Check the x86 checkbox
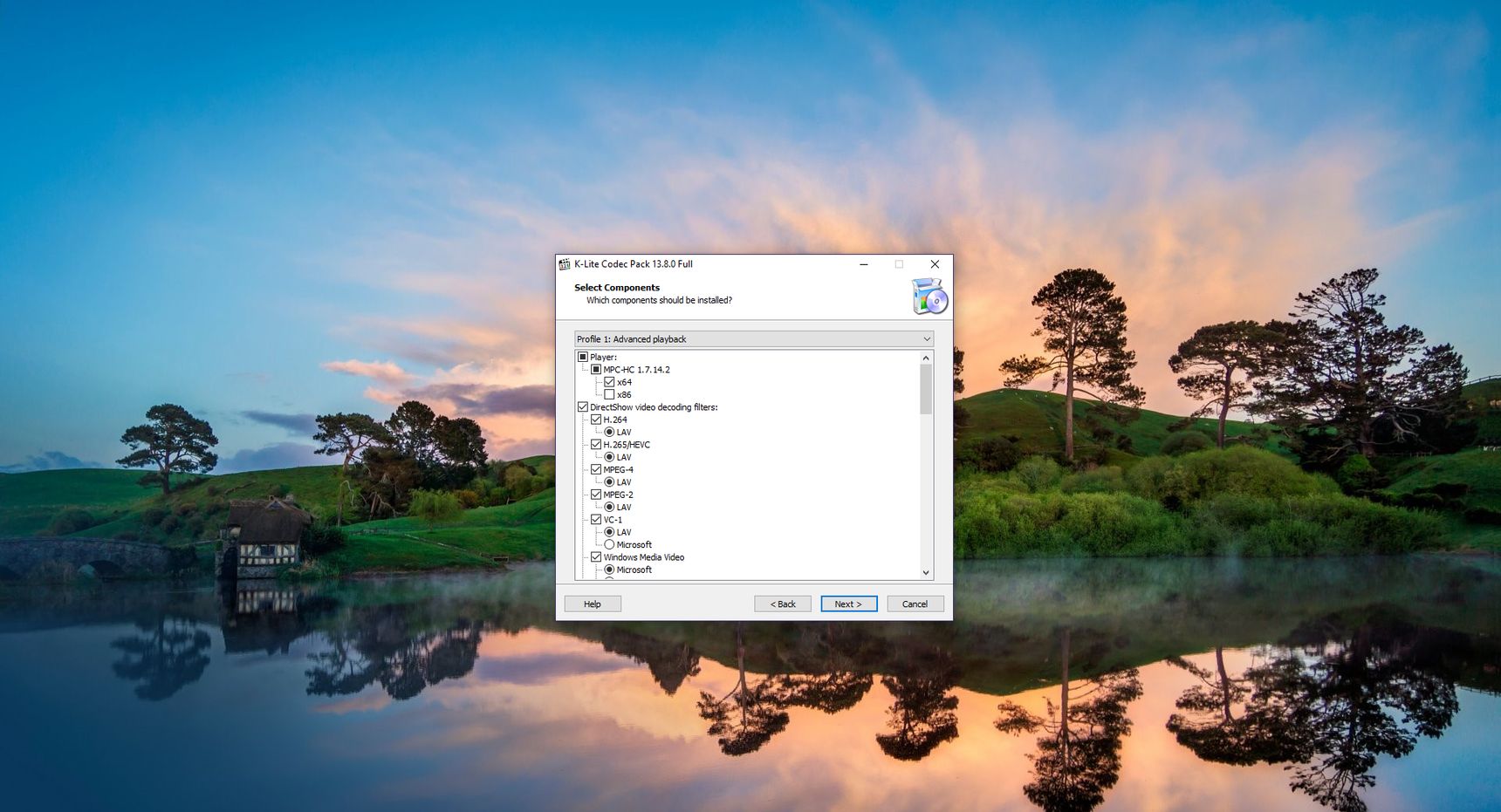This screenshot has height=812, width=1501. pos(609,394)
